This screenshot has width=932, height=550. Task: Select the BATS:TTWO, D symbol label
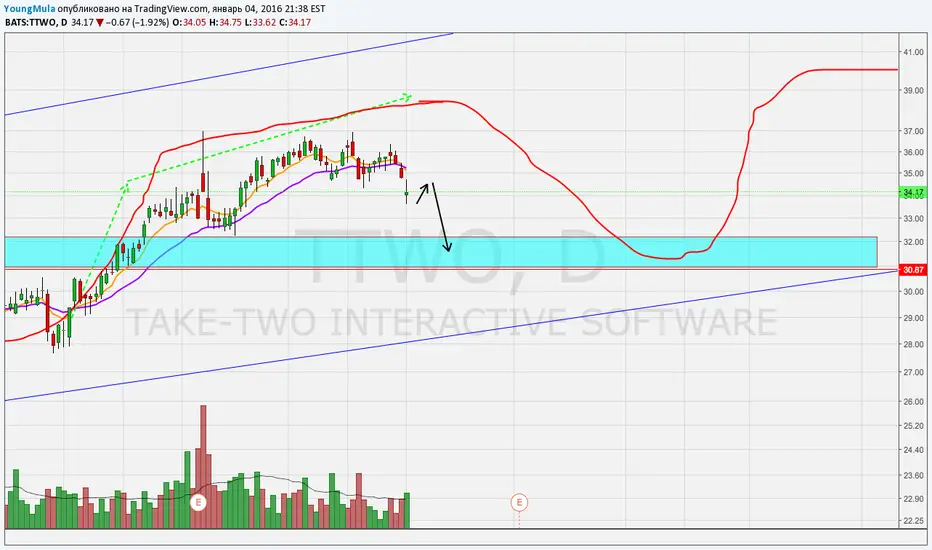click(36, 23)
